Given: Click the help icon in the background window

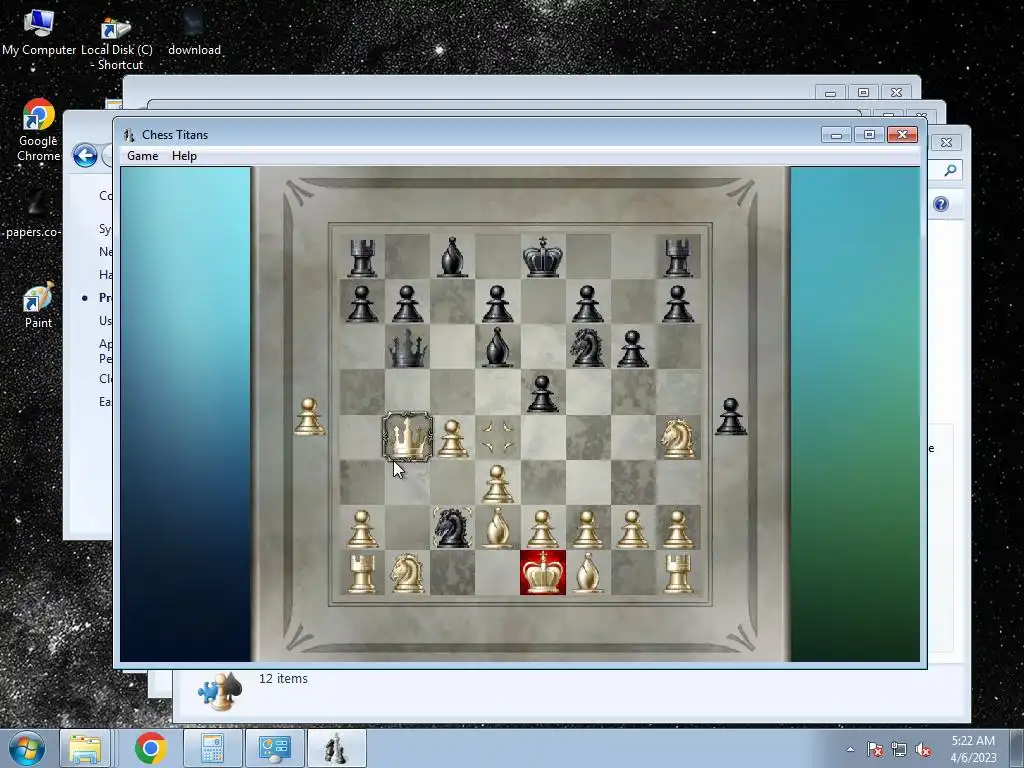Looking at the screenshot, I should coord(940,204).
